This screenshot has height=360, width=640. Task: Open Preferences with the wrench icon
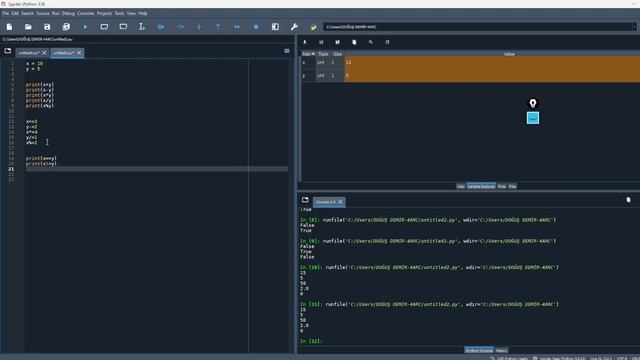point(294,27)
